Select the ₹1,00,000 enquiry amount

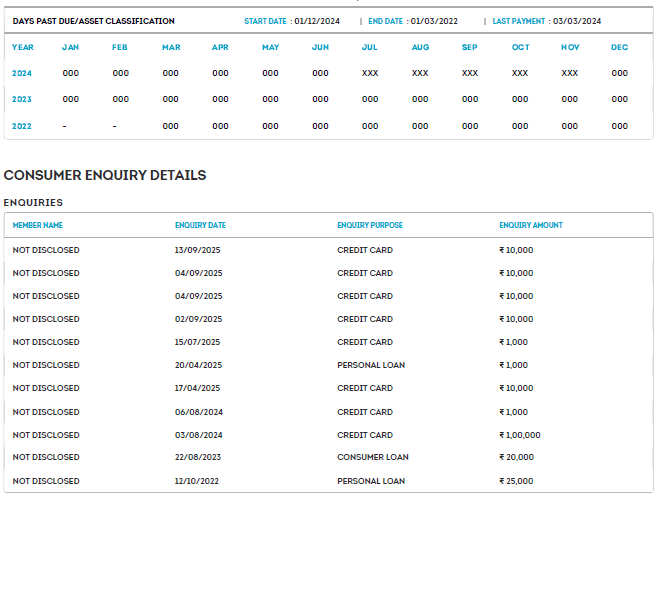coord(520,435)
